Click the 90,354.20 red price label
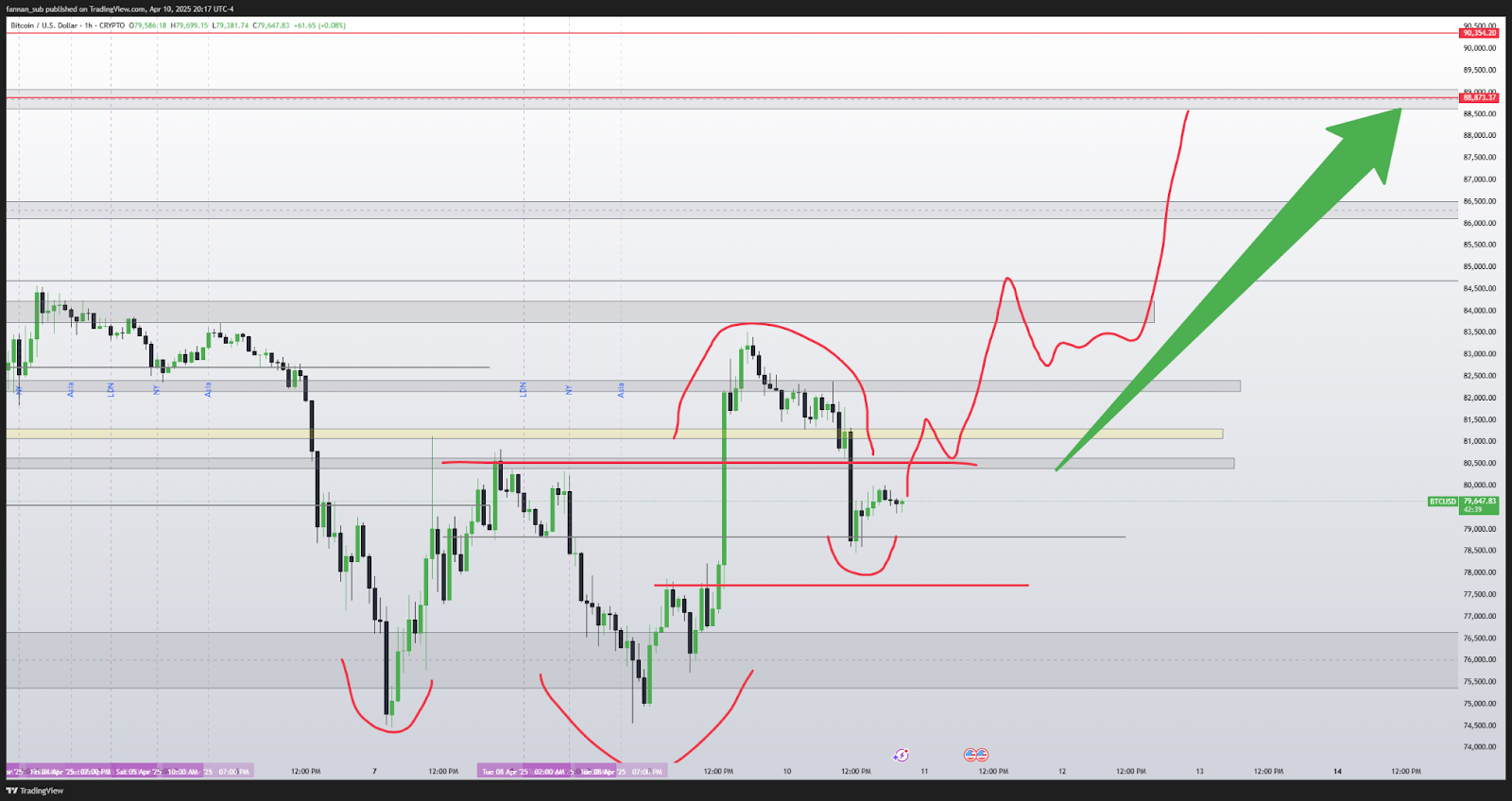This screenshot has width=1512, height=801. click(1479, 33)
